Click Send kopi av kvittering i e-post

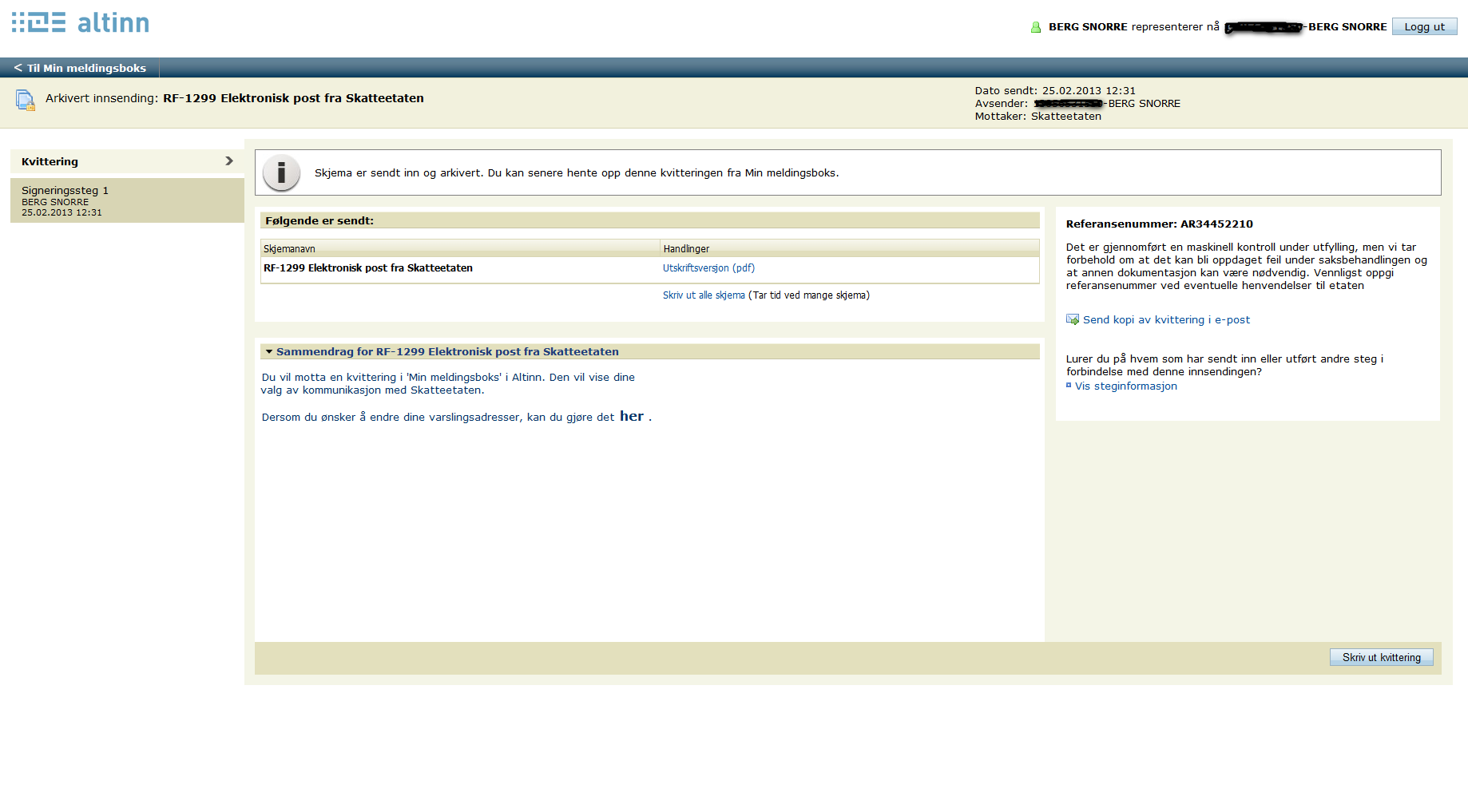point(1166,319)
